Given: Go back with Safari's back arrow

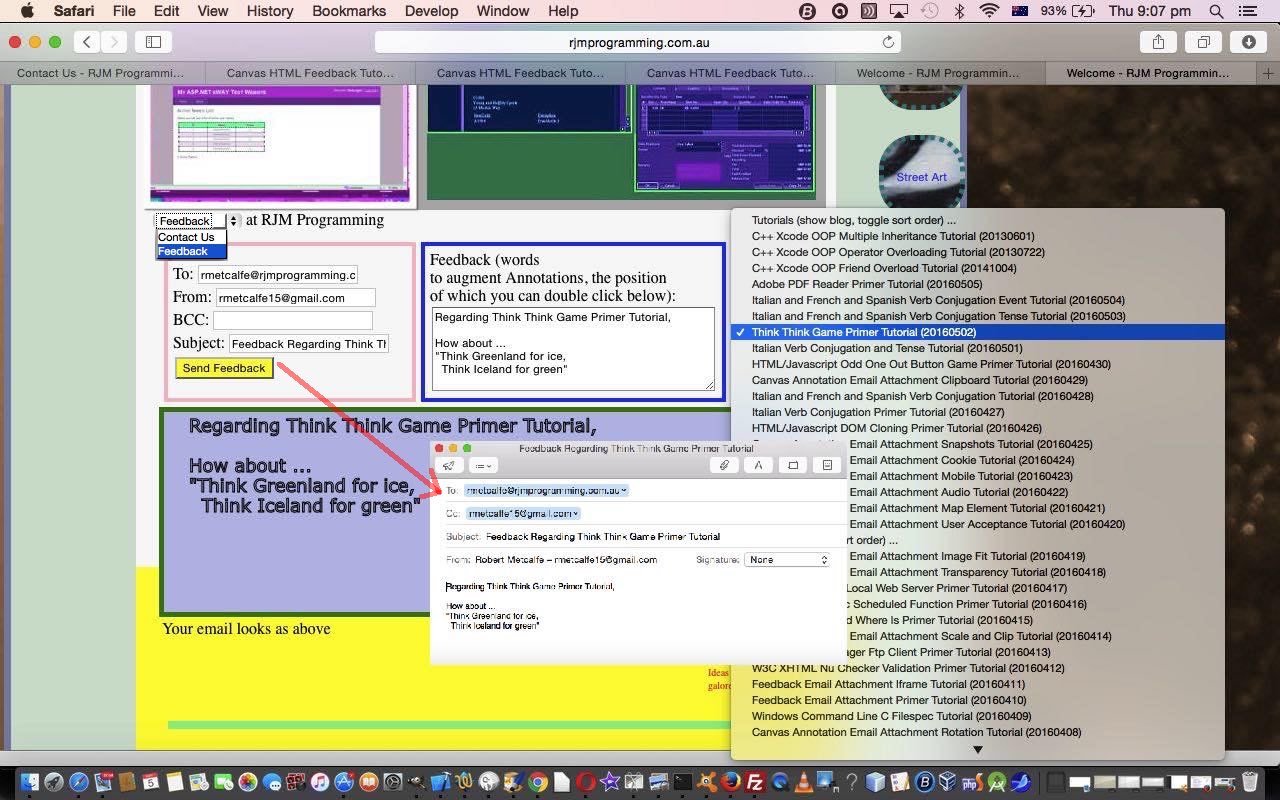Looking at the screenshot, I should click(87, 42).
